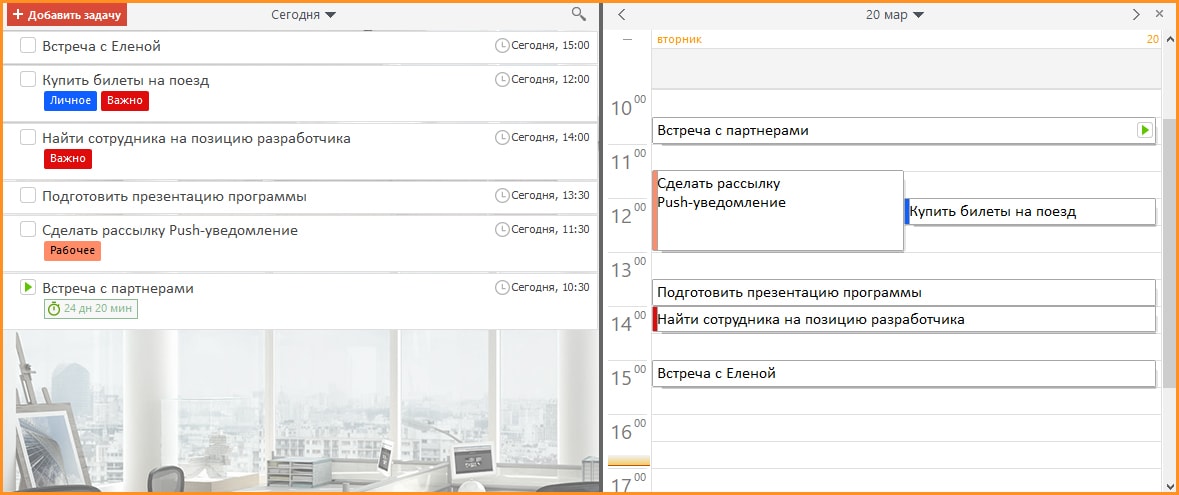The image size is (1179, 495).
Task: Click the blue Личное tag
Action: pos(71,101)
